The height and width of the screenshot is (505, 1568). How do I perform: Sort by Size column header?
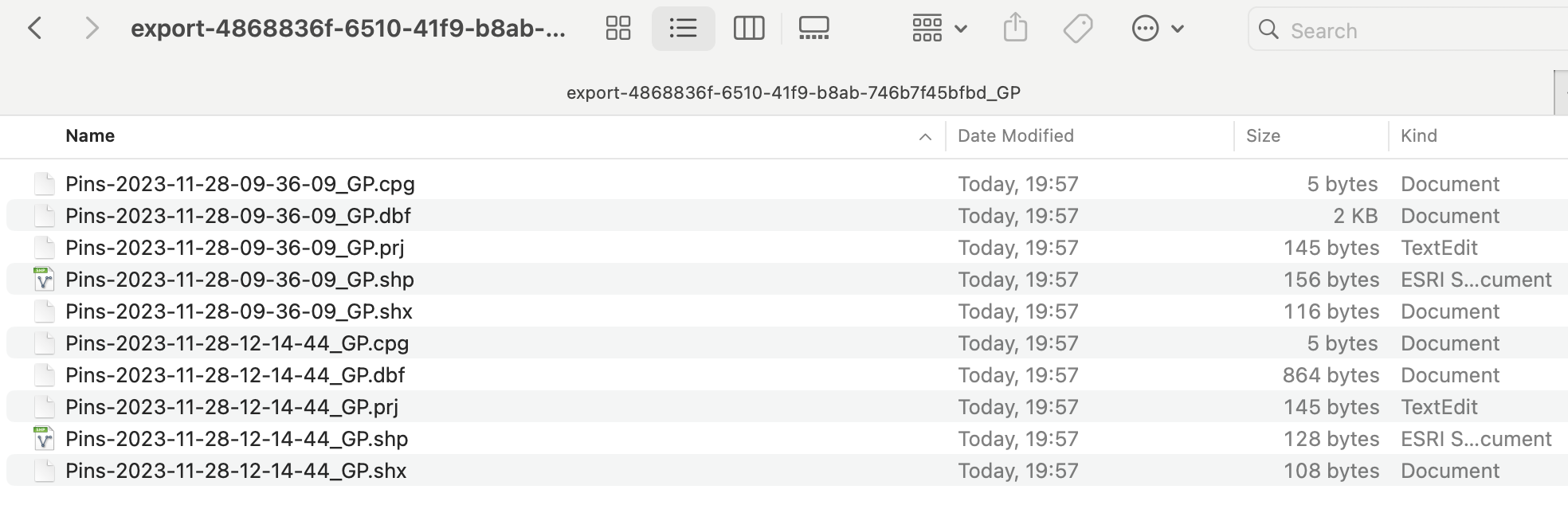click(1263, 135)
